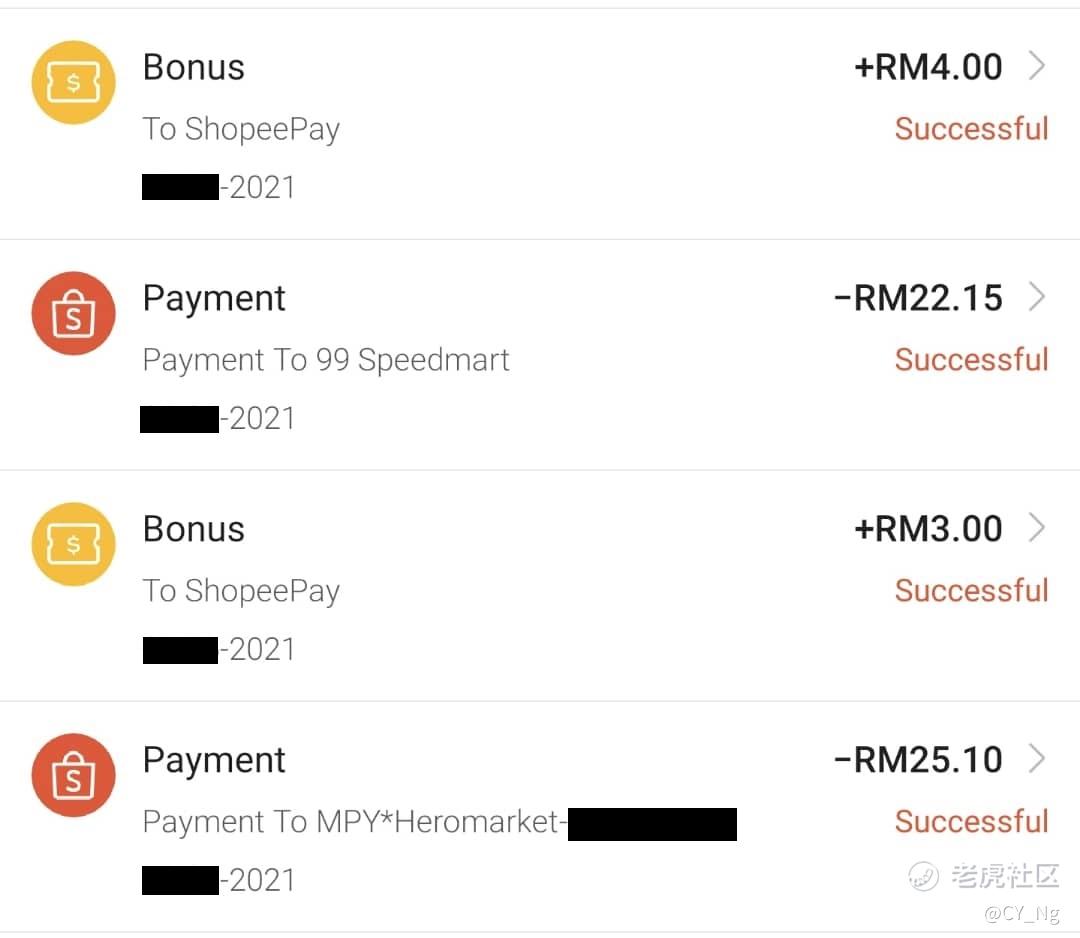1080x938 pixels.
Task: Tap the -RM25.10 amount
Action: (918, 760)
